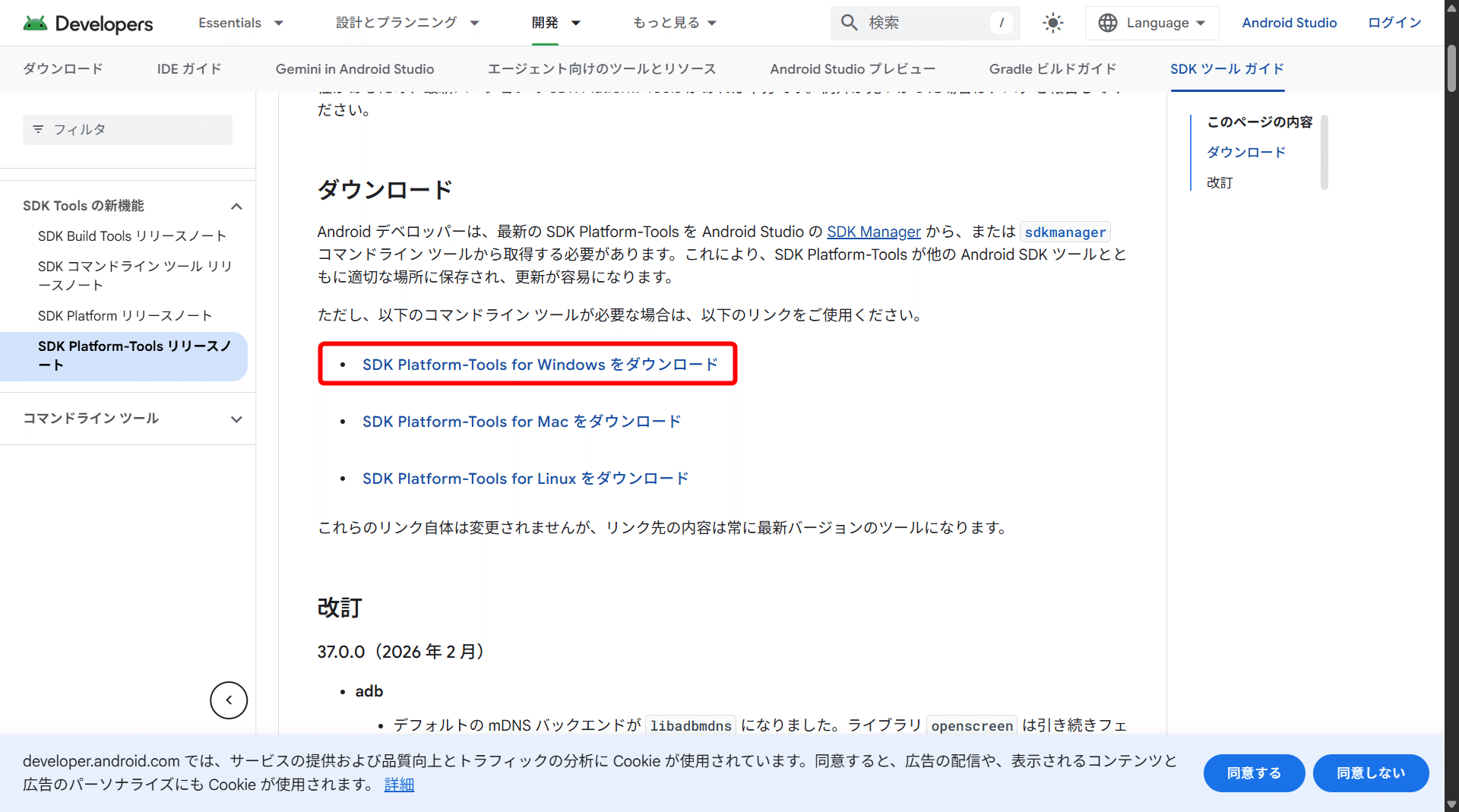
Task: Download SDK Platform-Tools for Windows
Action: coord(540,365)
